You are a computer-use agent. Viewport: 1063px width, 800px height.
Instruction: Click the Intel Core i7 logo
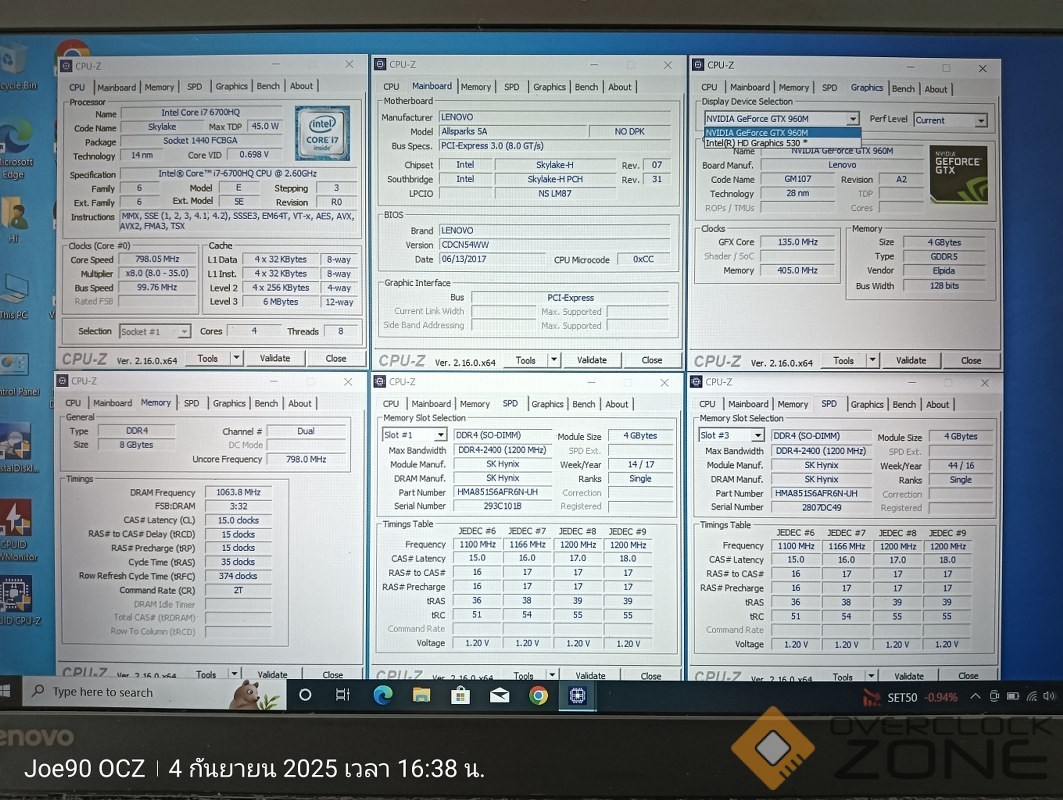pyautogui.click(x=323, y=133)
